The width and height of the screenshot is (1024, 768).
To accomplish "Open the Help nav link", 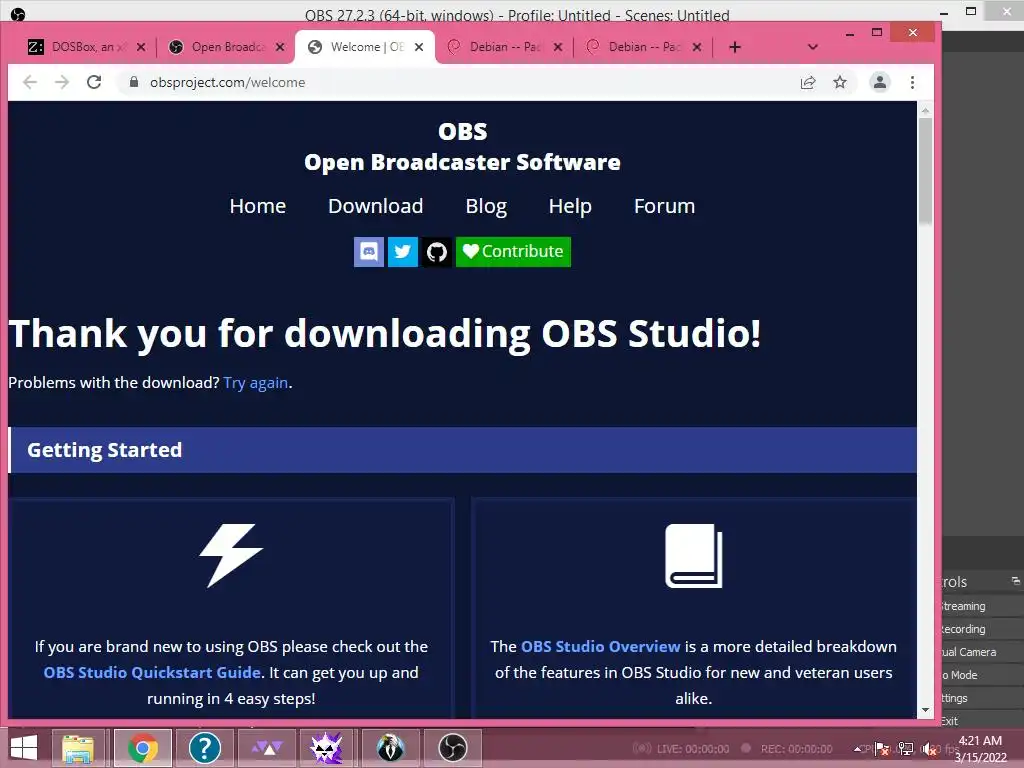I will 570,206.
